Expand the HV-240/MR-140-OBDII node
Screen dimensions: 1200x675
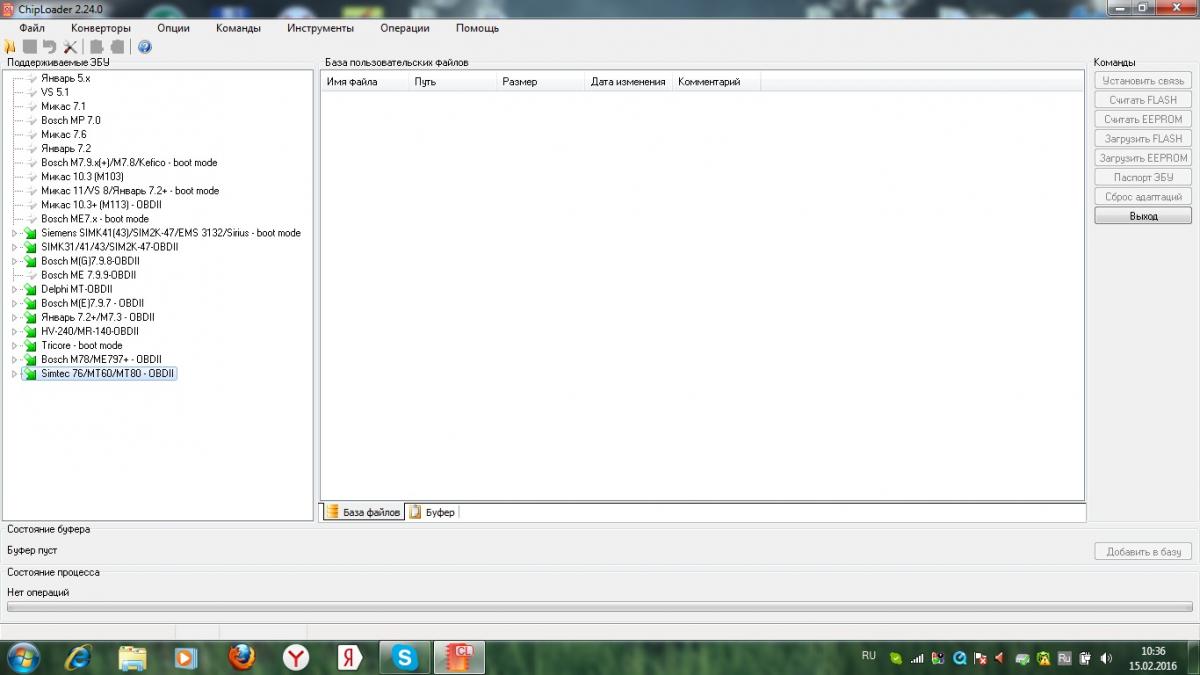[x=14, y=331]
